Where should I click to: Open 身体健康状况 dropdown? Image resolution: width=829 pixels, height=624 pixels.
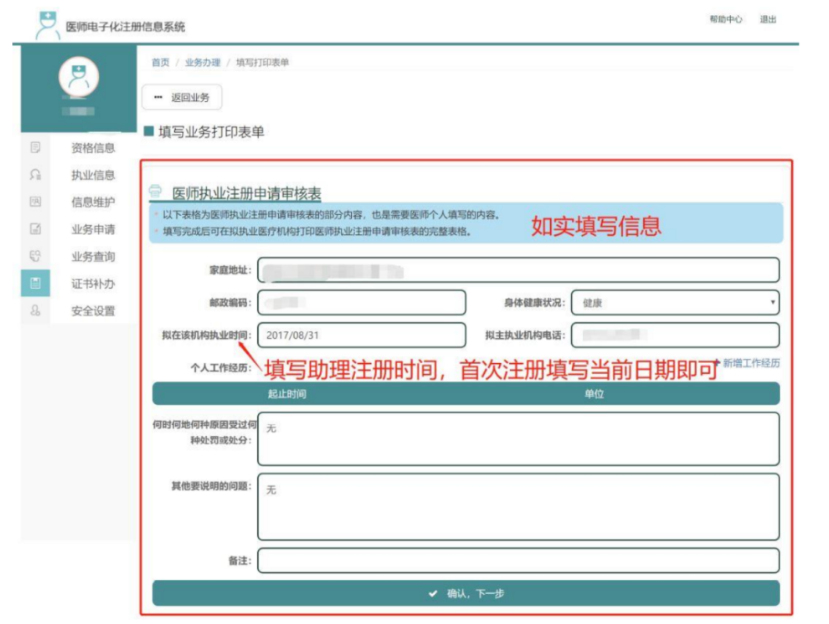[675, 302]
